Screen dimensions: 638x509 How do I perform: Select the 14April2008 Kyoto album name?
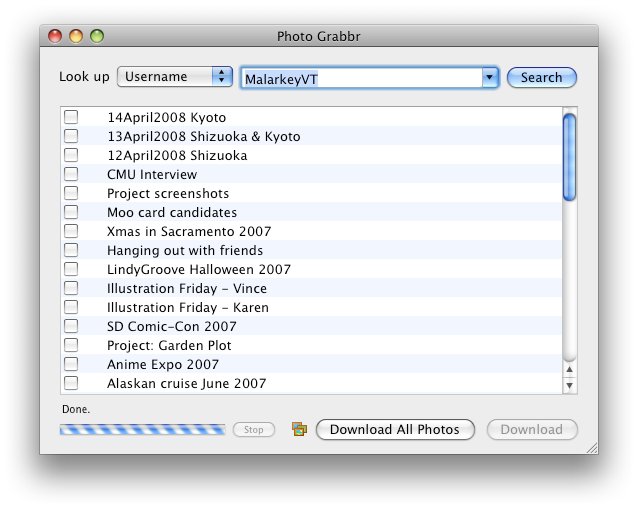coord(166,118)
